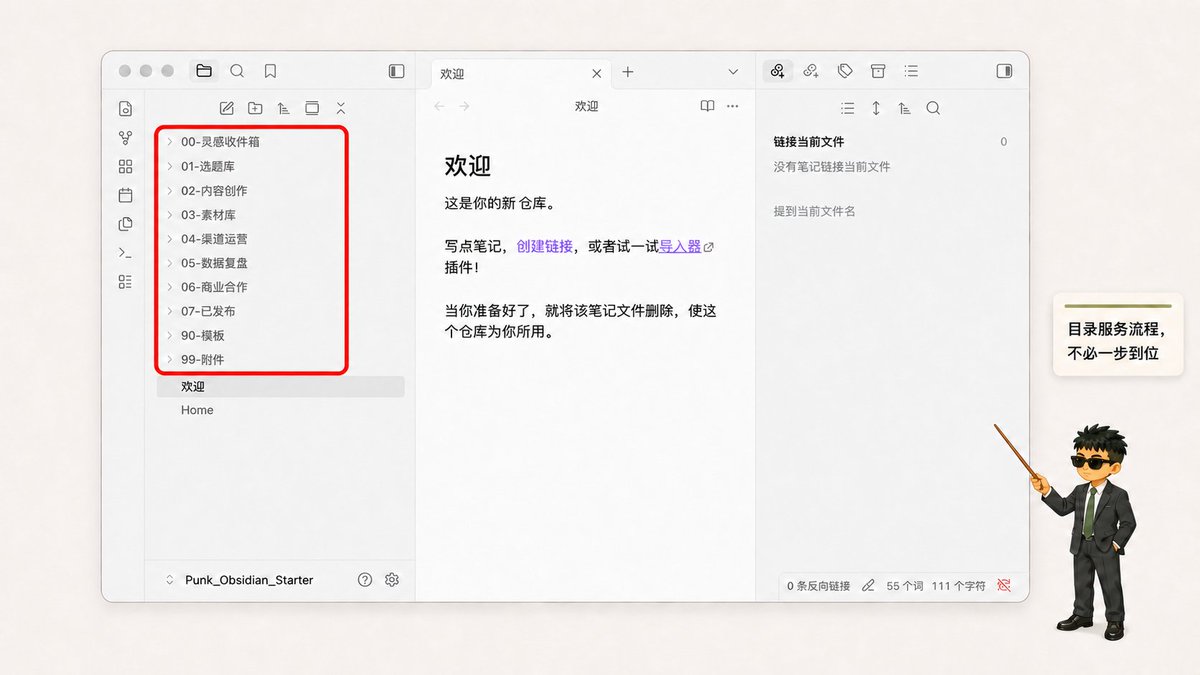
Task: Click the auto-reveal current file icon
Action: click(x=312, y=108)
